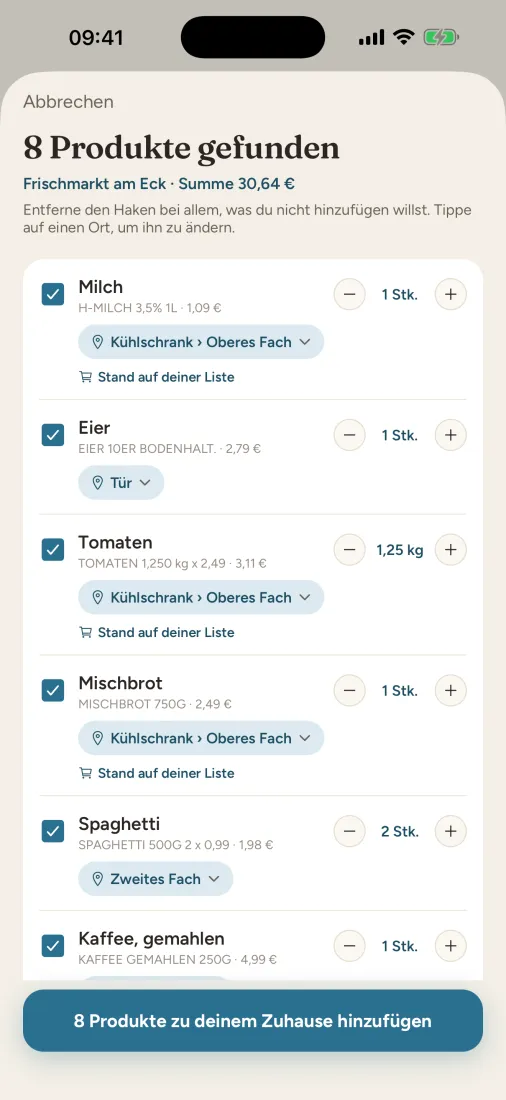Open Milch location dropdown Kühlschrank › Oberes Fach

pyautogui.click(x=201, y=342)
